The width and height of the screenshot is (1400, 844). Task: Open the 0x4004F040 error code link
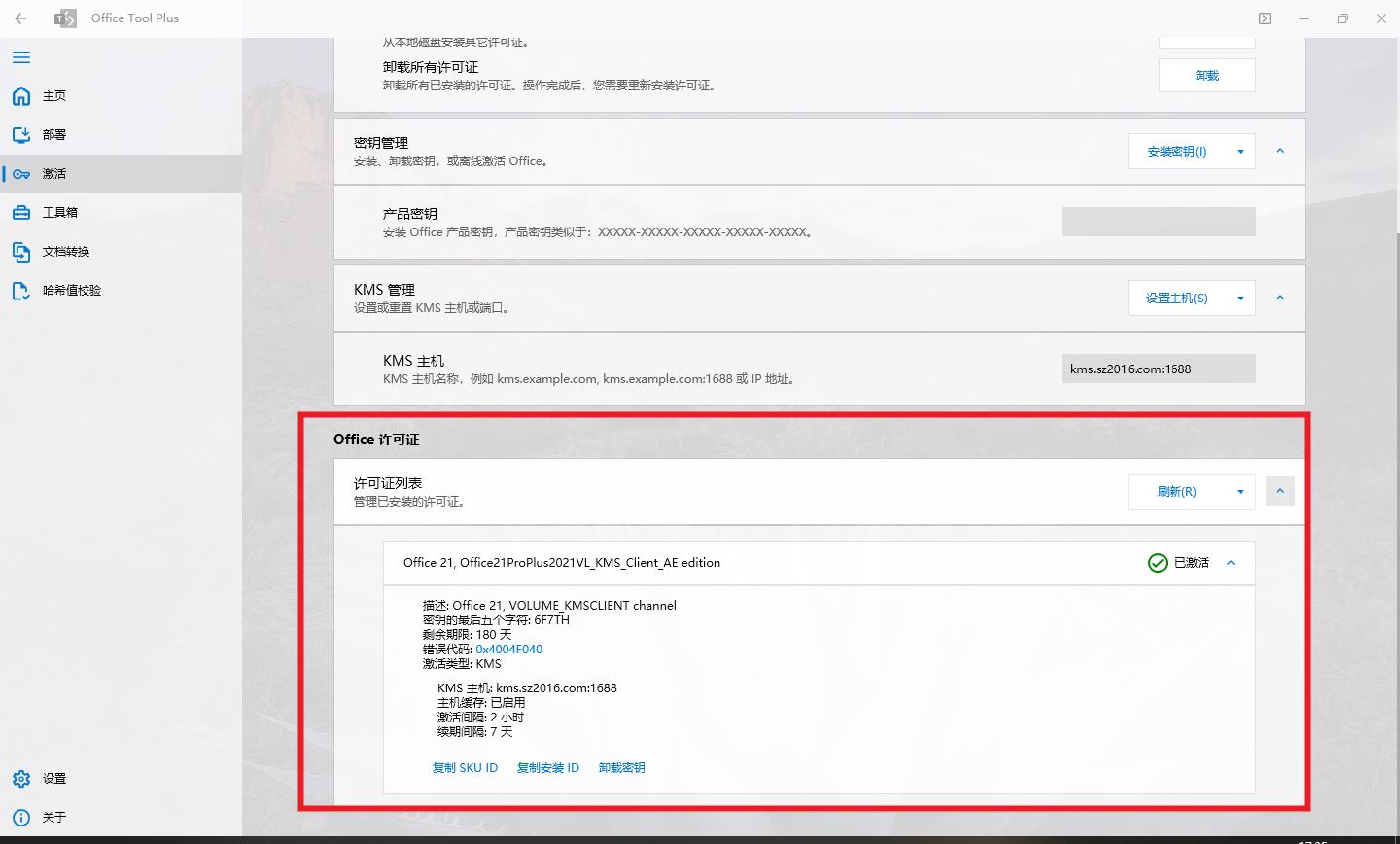508,649
